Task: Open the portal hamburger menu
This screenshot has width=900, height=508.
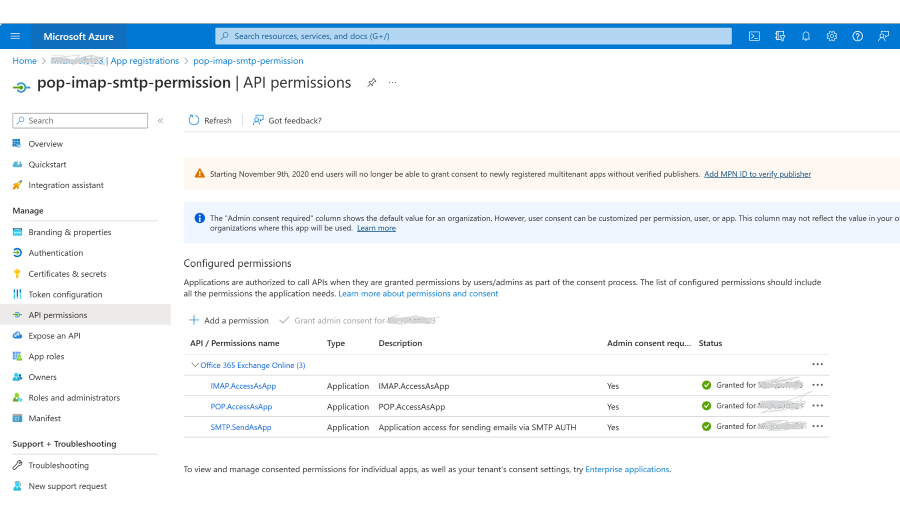Action: [x=15, y=36]
